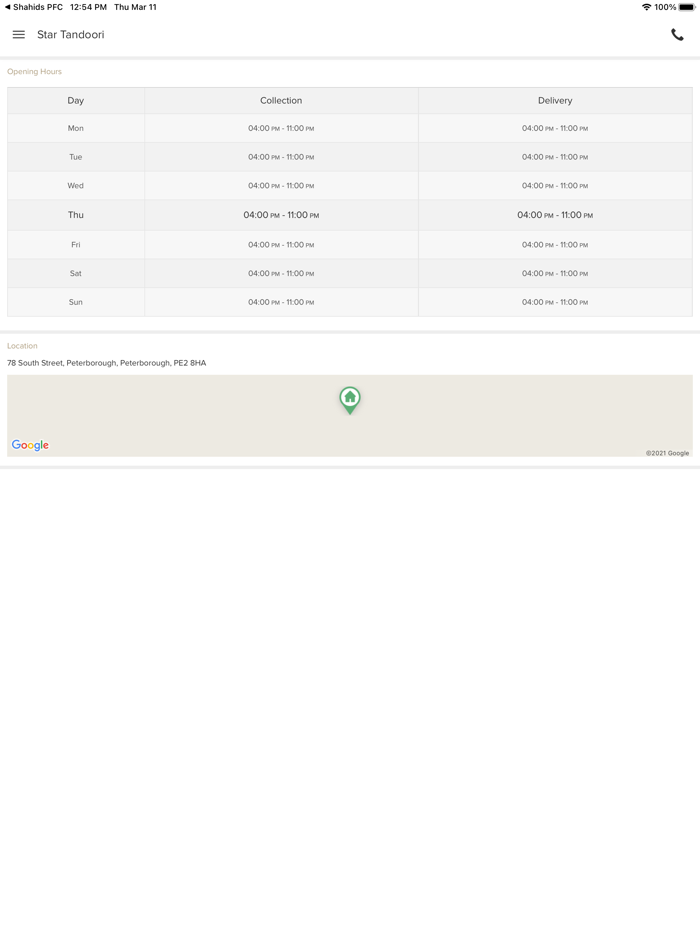This screenshot has height=934, width=700.
Task: Select the Thu row day cell
Action: (76, 215)
